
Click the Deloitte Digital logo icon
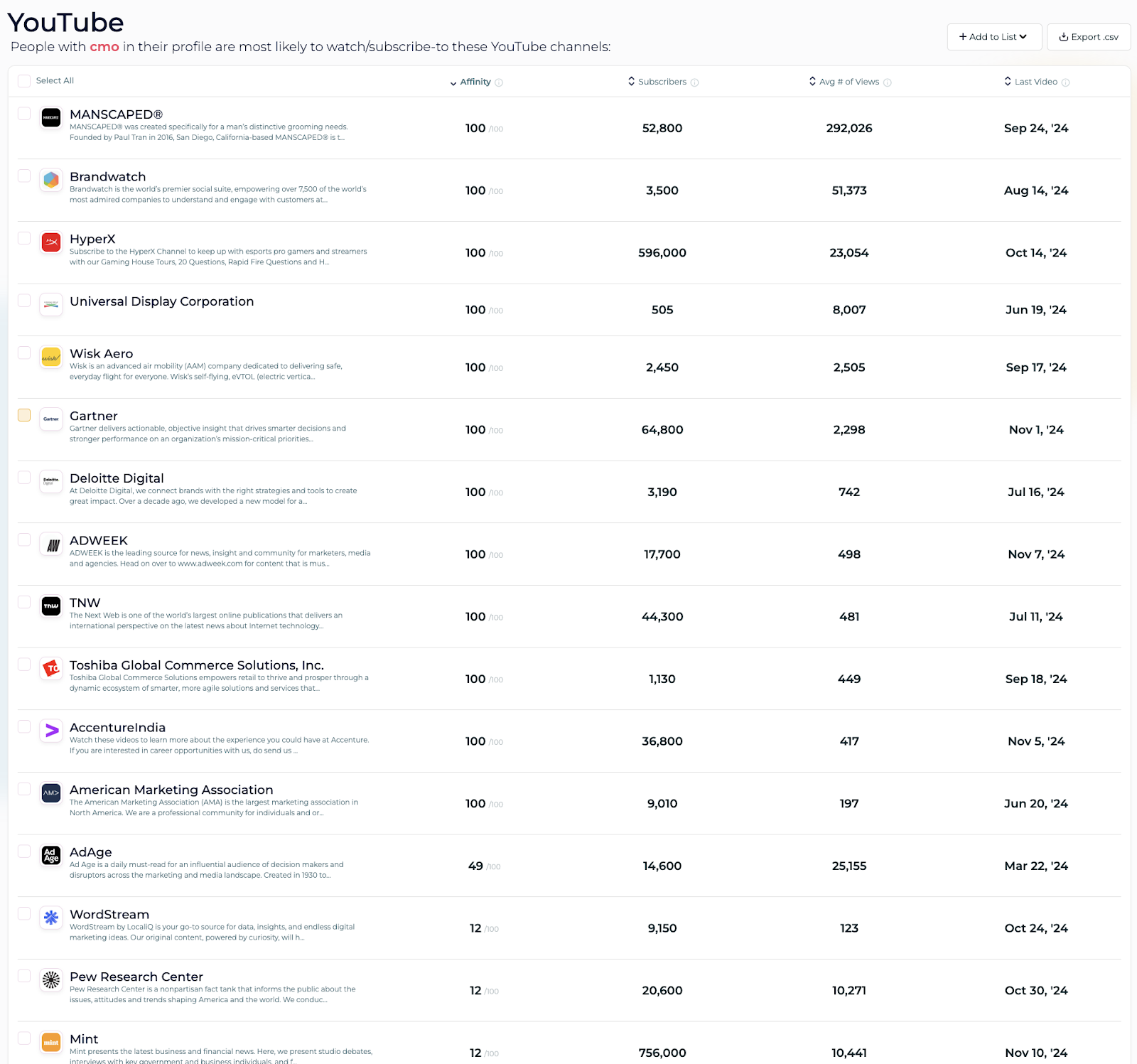pos(51,482)
